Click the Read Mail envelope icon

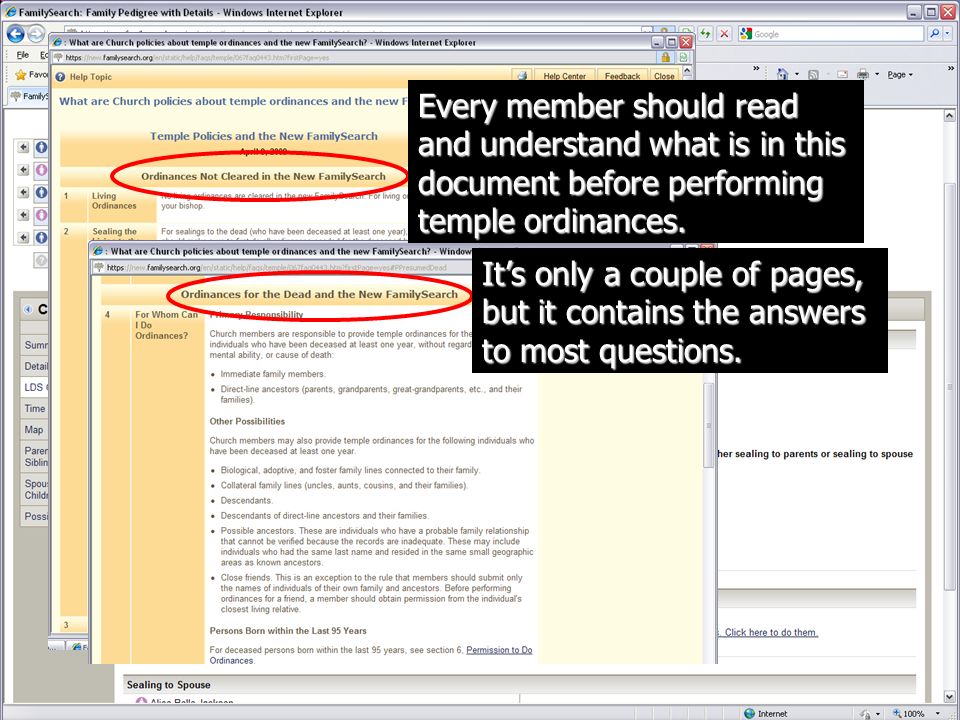point(842,75)
